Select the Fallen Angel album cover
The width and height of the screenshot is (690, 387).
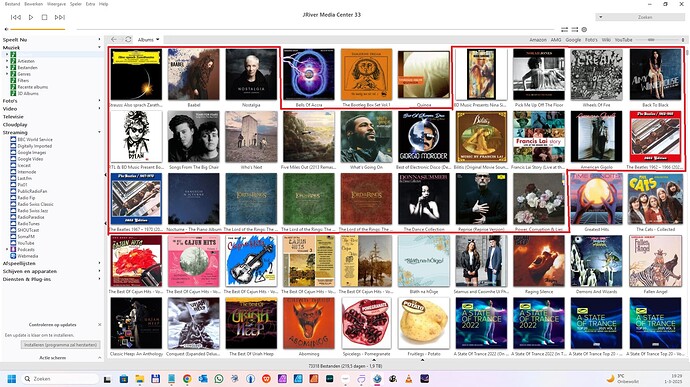pyautogui.click(x=655, y=261)
